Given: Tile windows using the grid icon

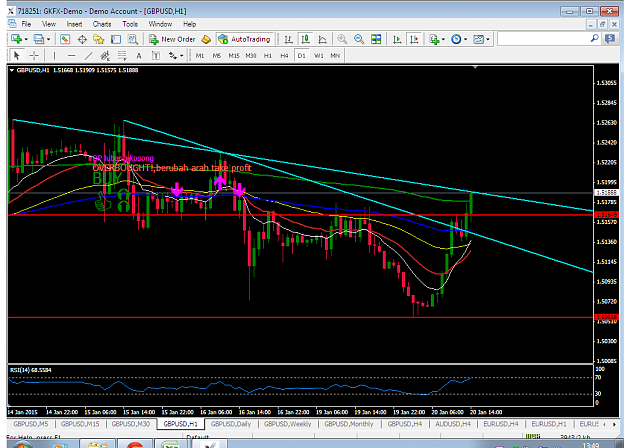Looking at the screenshot, I should [376, 39].
